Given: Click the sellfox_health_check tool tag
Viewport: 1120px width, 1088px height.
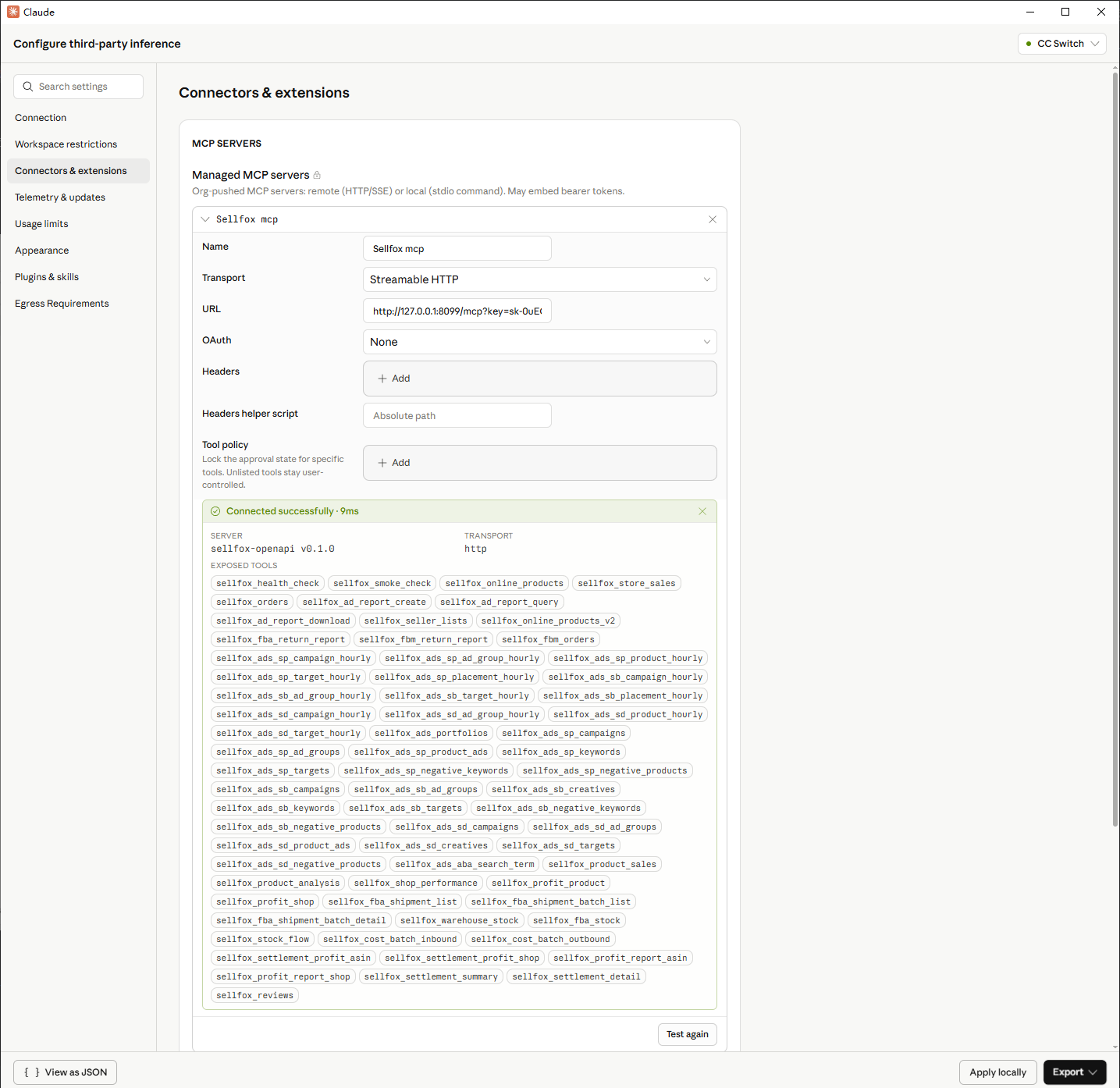Looking at the screenshot, I should click(x=268, y=583).
